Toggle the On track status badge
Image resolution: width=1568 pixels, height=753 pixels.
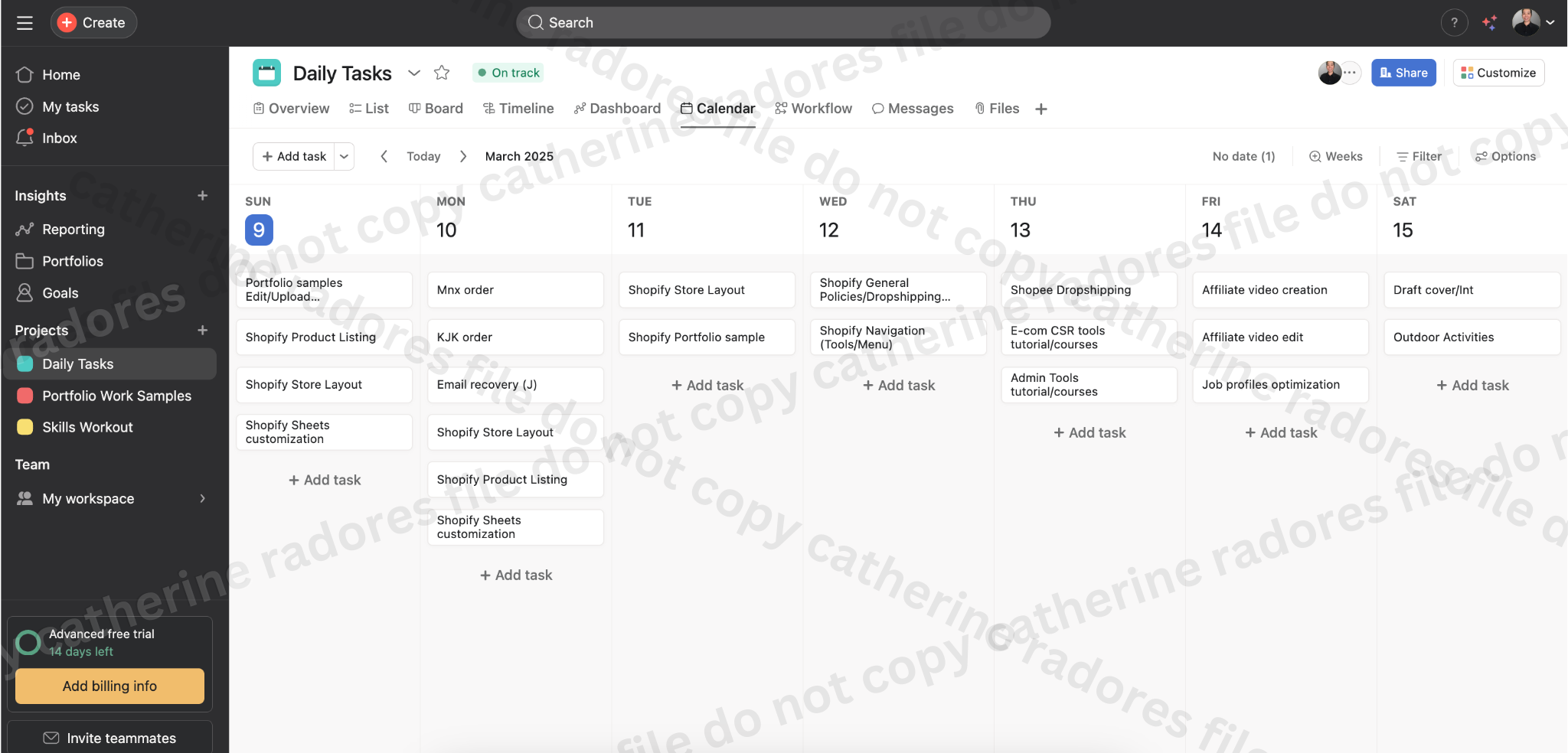508,73
